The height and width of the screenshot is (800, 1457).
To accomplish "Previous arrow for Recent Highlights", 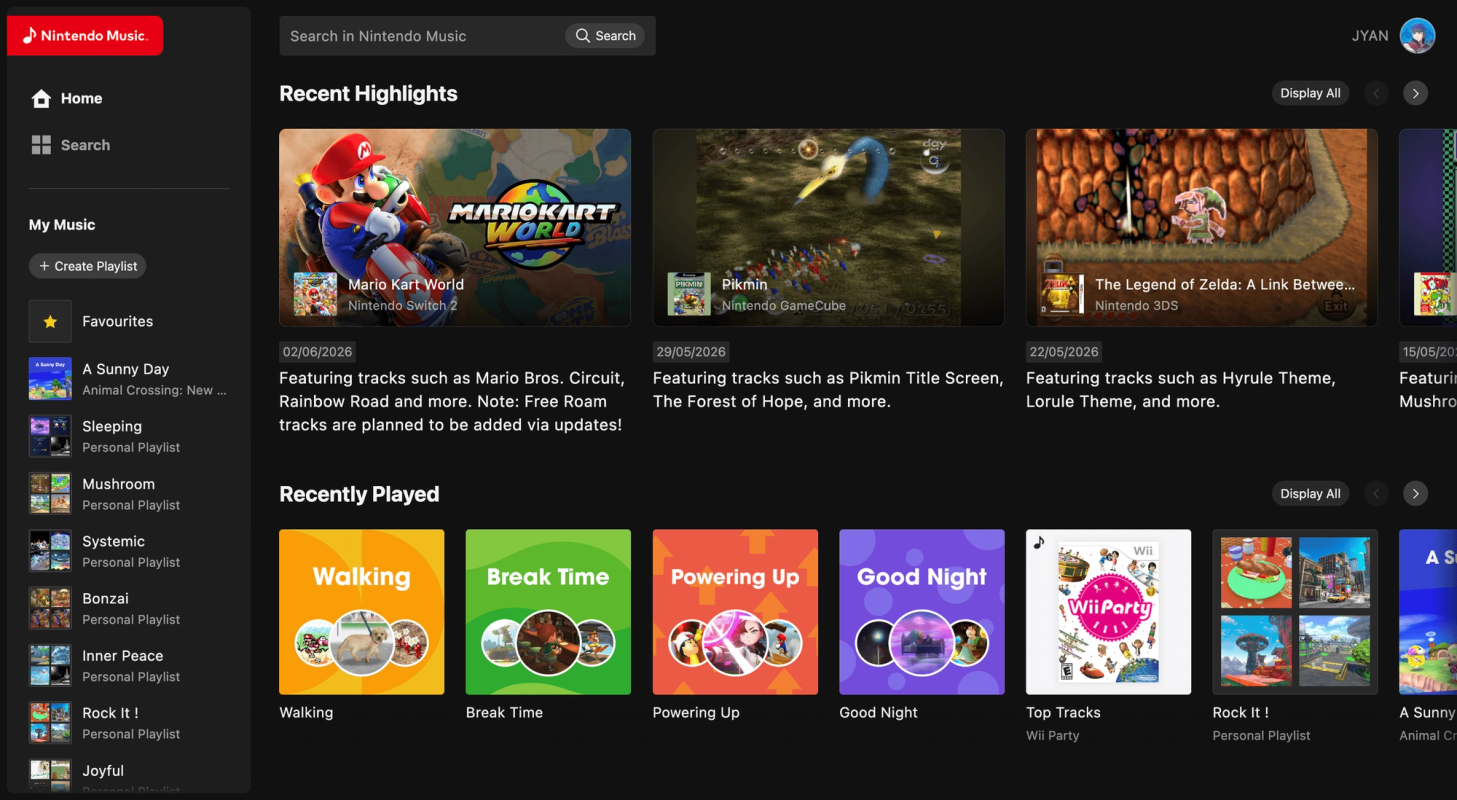I will coord(1376,93).
